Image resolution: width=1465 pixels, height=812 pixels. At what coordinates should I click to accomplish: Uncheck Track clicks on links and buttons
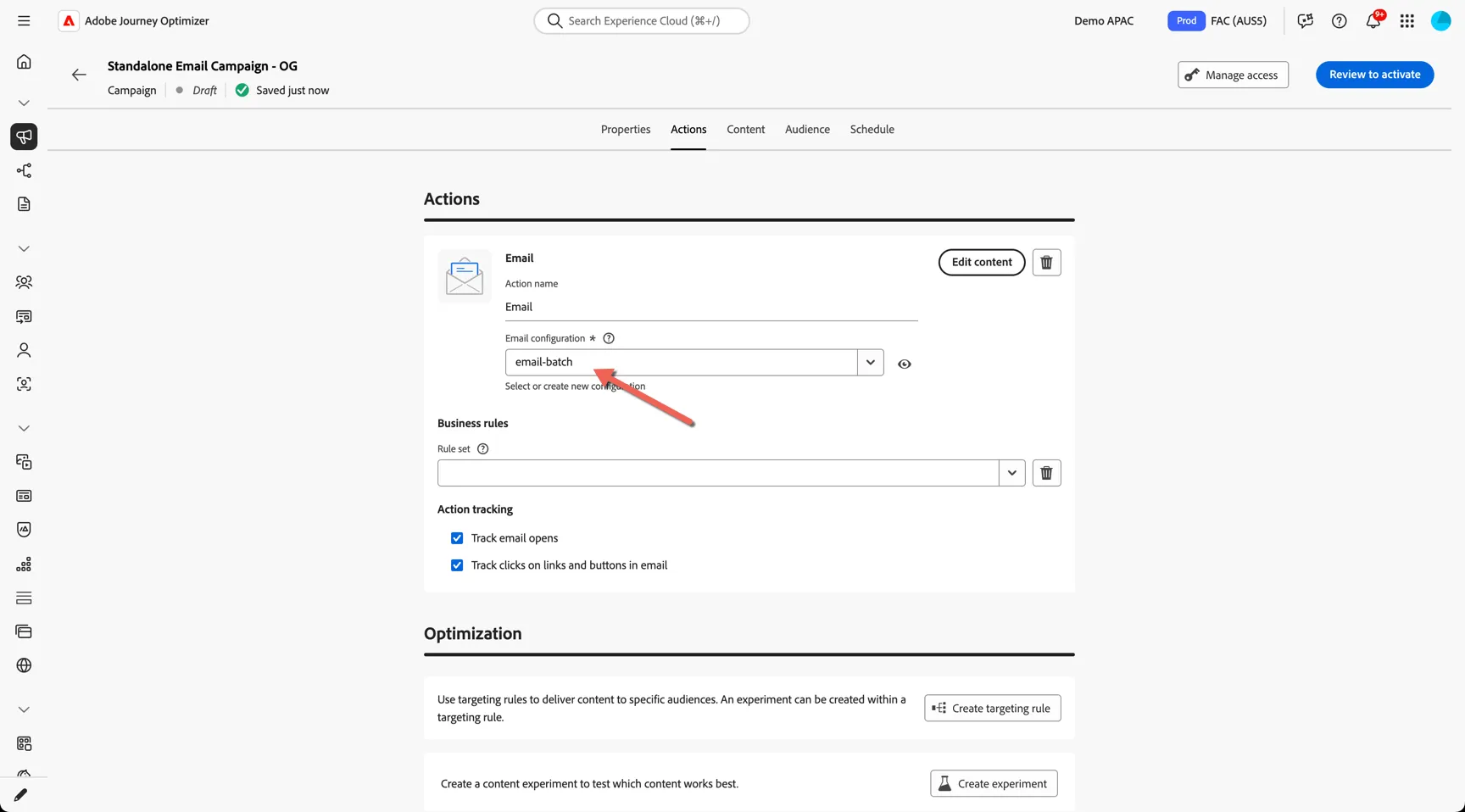pyautogui.click(x=457, y=565)
